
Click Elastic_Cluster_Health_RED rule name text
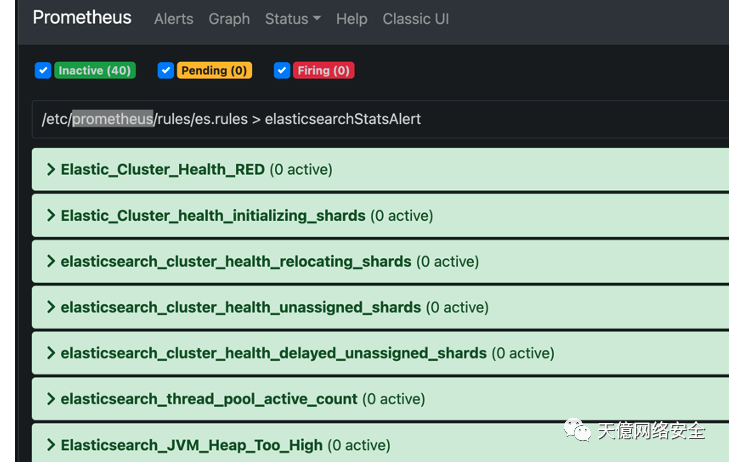[x=163, y=170]
